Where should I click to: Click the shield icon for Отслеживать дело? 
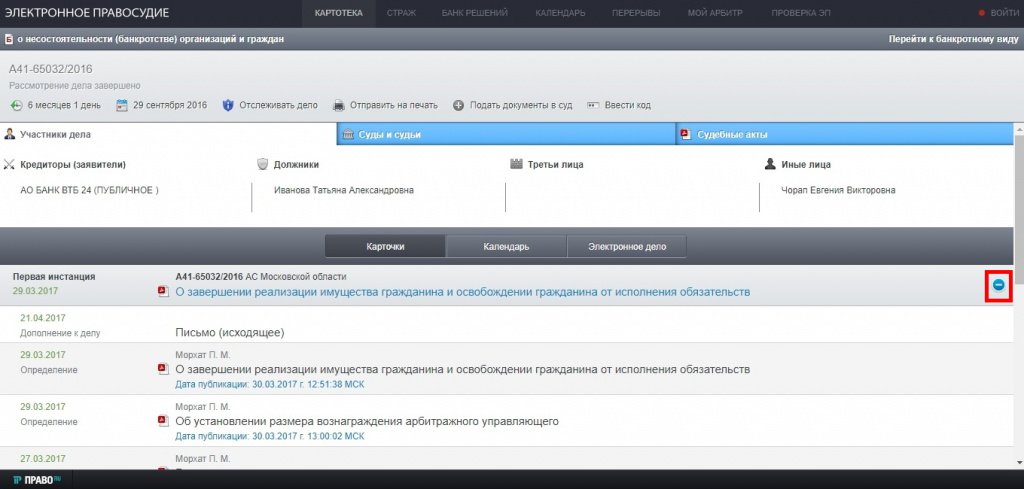(x=228, y=105)
